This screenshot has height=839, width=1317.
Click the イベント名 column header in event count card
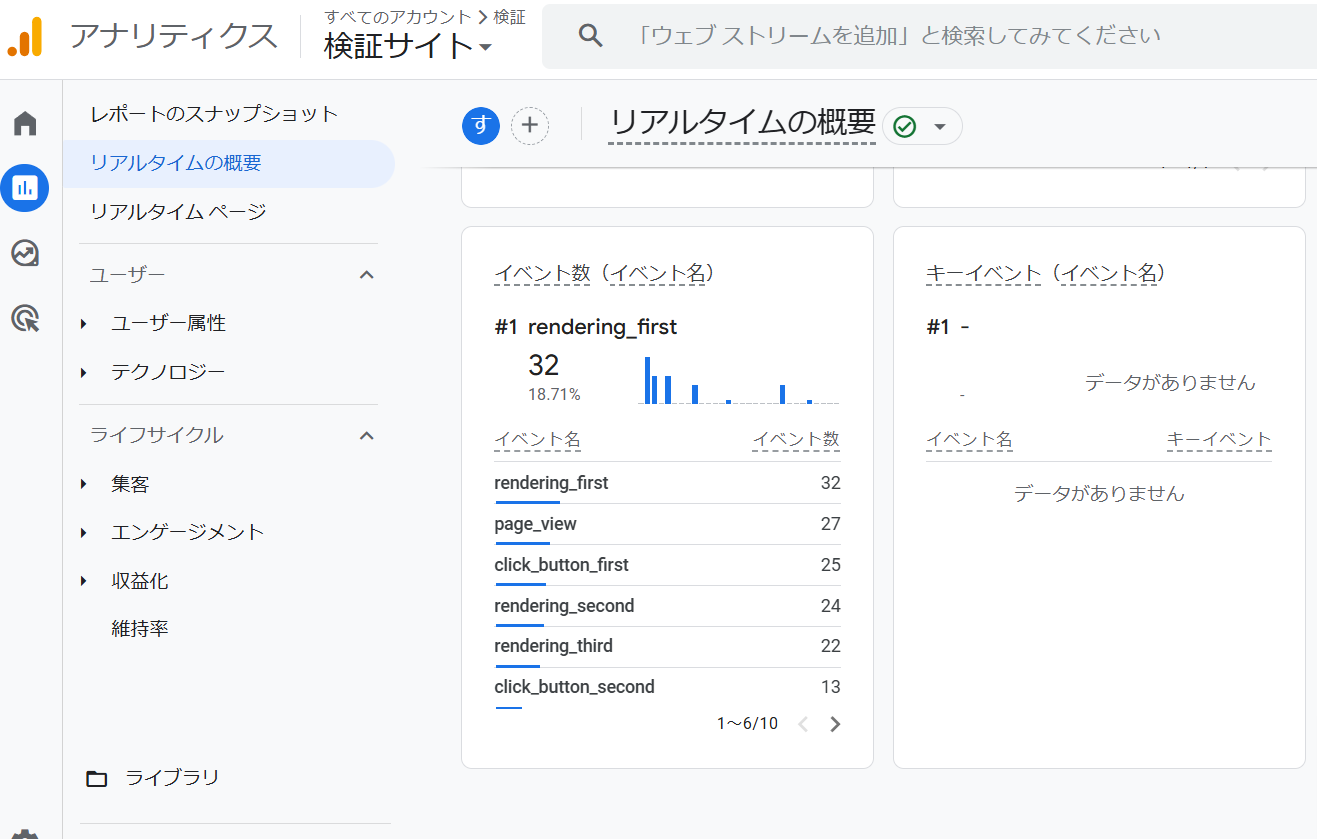pos(537,440)
